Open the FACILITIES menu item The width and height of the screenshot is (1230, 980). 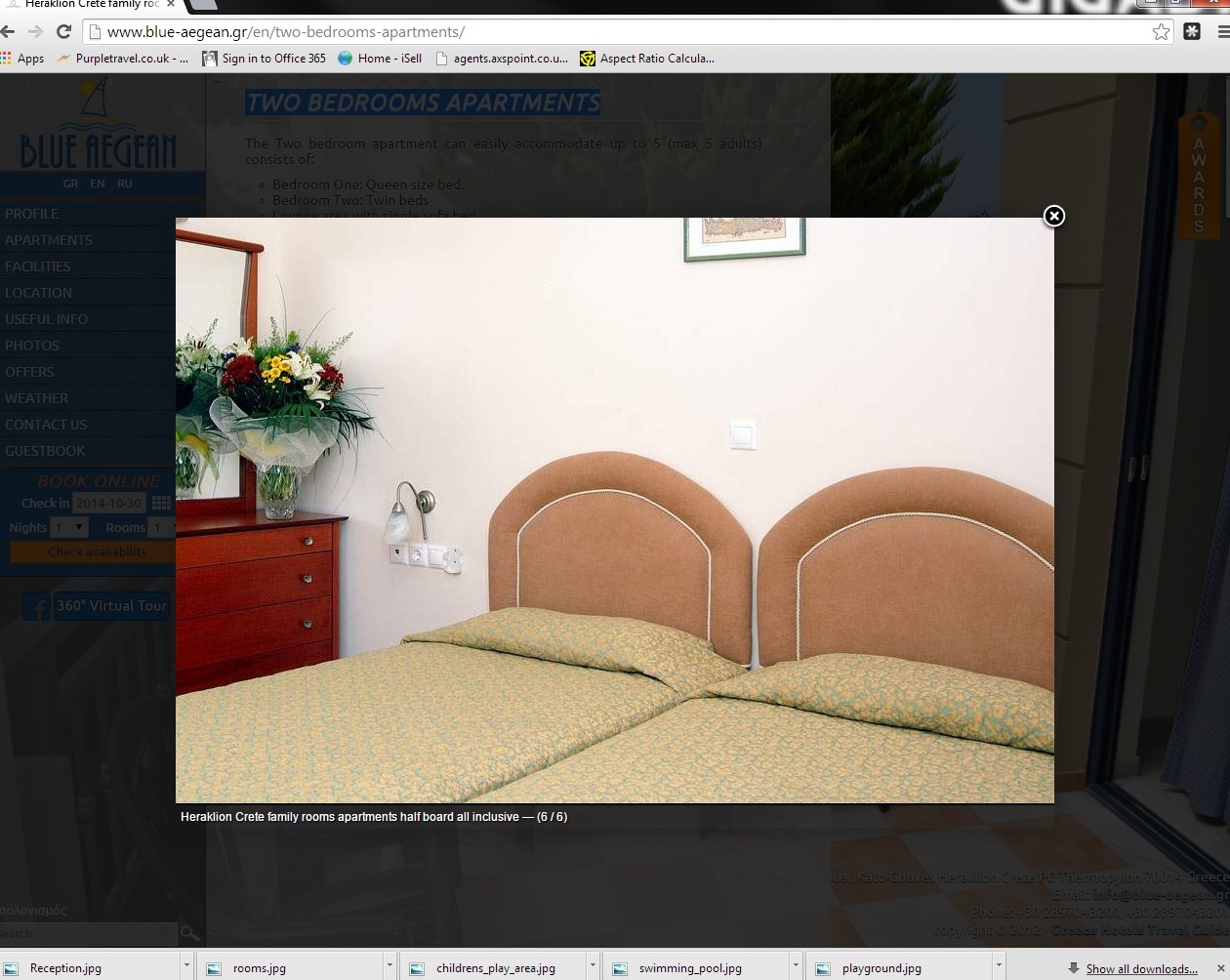click(x=38, y=266)
